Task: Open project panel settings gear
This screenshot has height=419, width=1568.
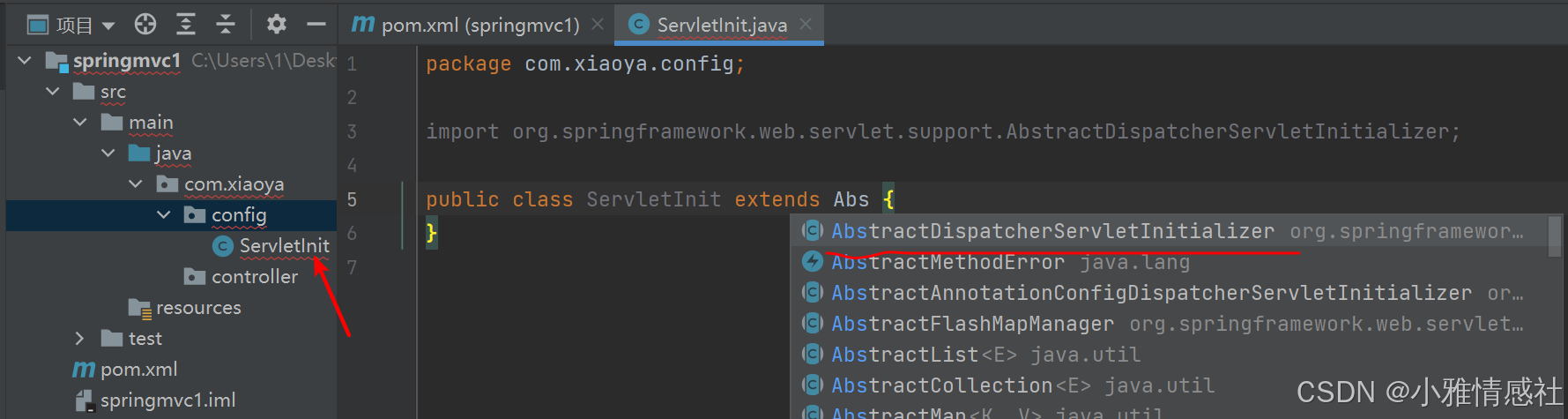Action: 277,25
